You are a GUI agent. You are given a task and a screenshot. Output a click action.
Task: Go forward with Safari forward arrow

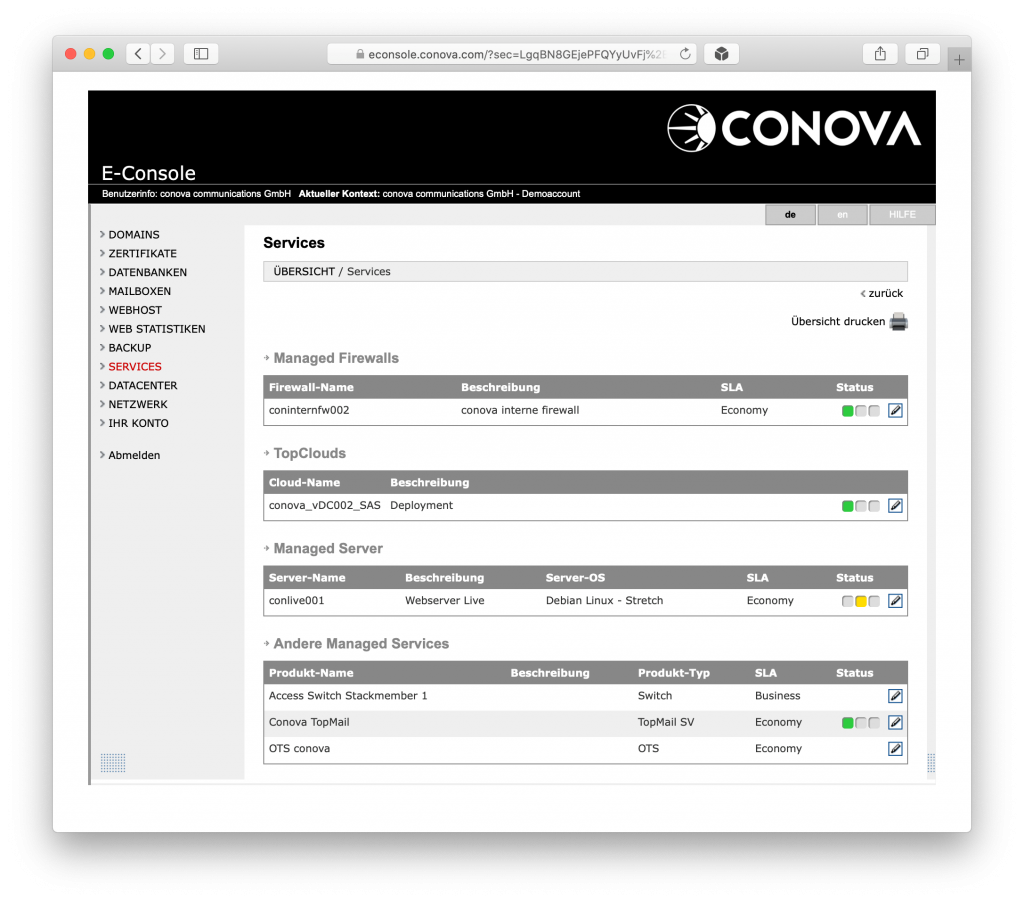(x=163, y=54)
